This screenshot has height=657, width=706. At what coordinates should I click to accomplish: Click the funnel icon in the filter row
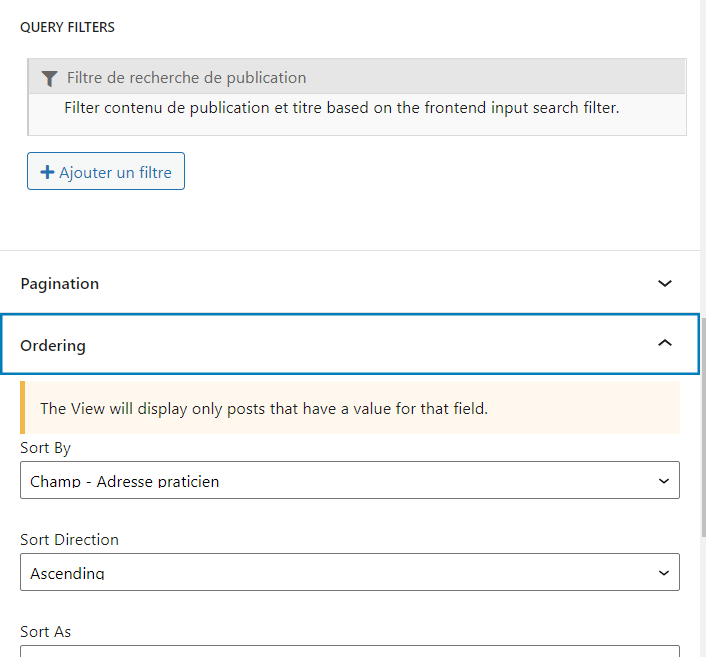[x=49, y=78]
